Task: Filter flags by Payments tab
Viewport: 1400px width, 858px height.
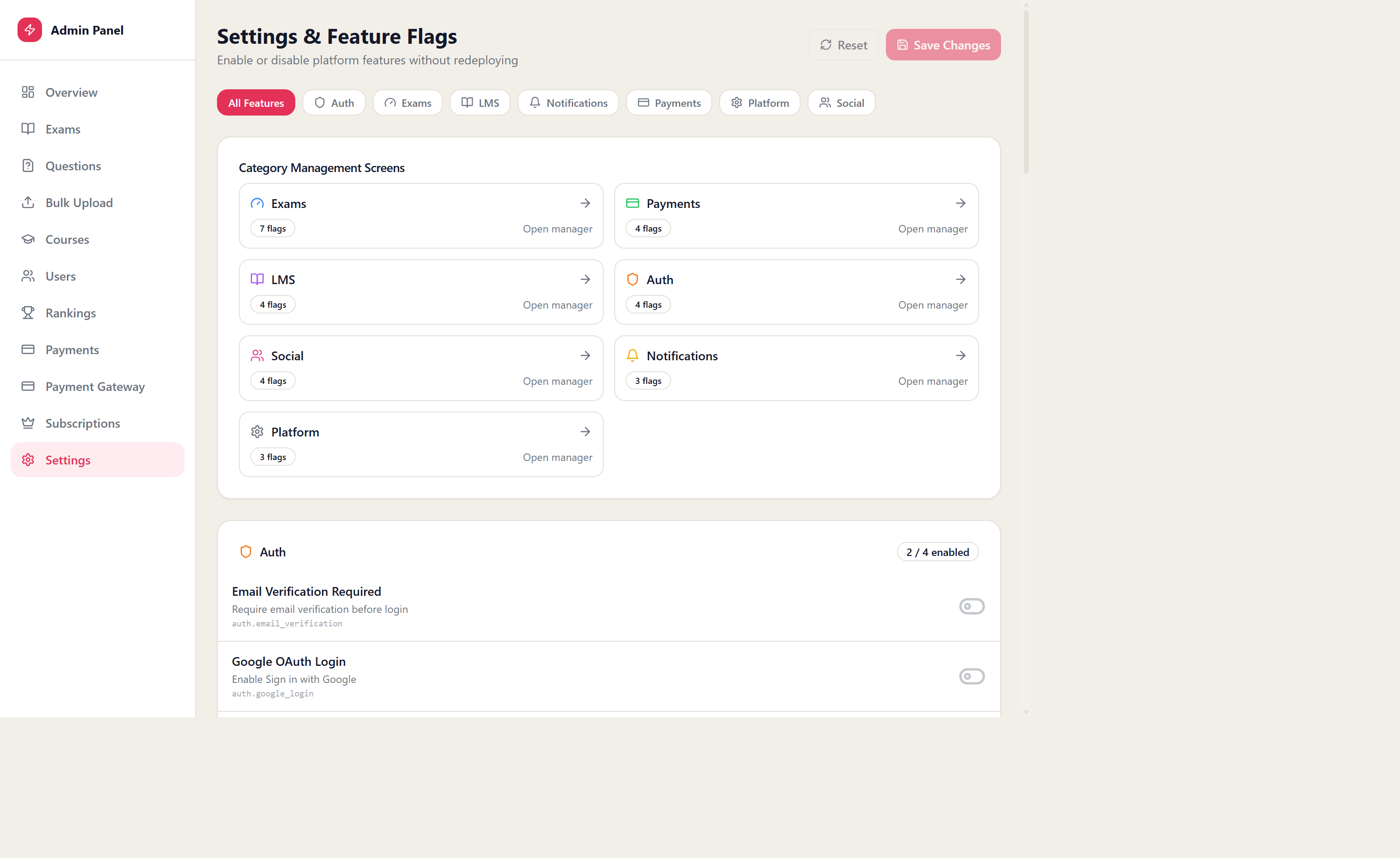Action: click(669, 103)
